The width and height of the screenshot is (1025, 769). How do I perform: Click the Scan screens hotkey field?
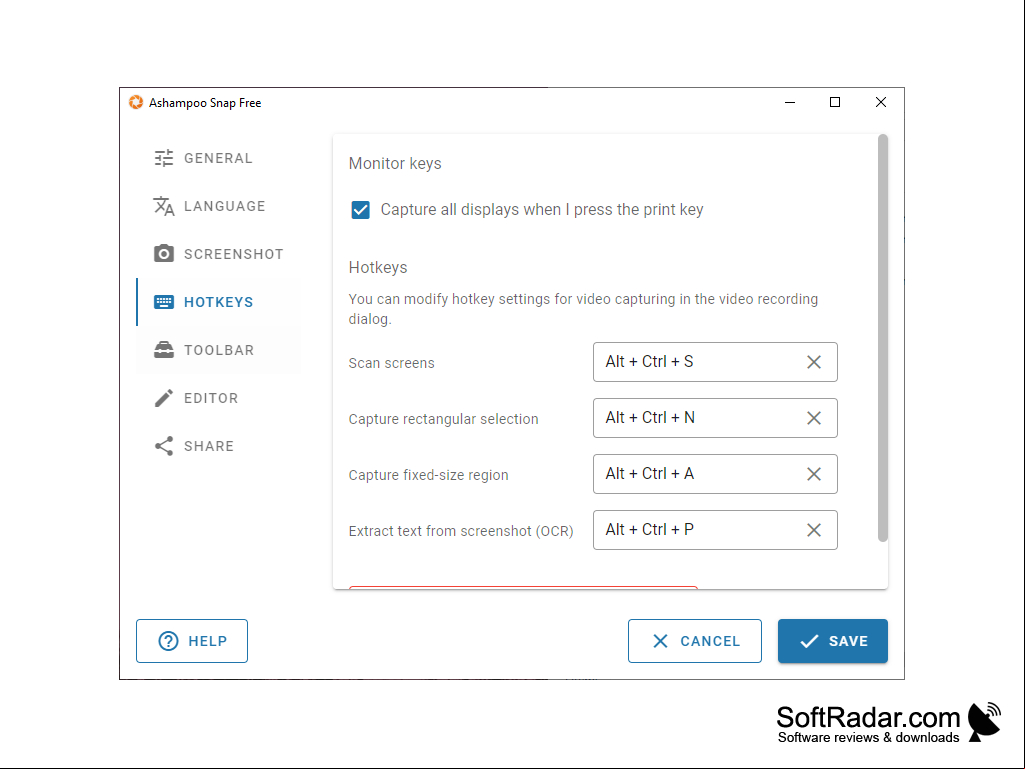coord(715,362)
